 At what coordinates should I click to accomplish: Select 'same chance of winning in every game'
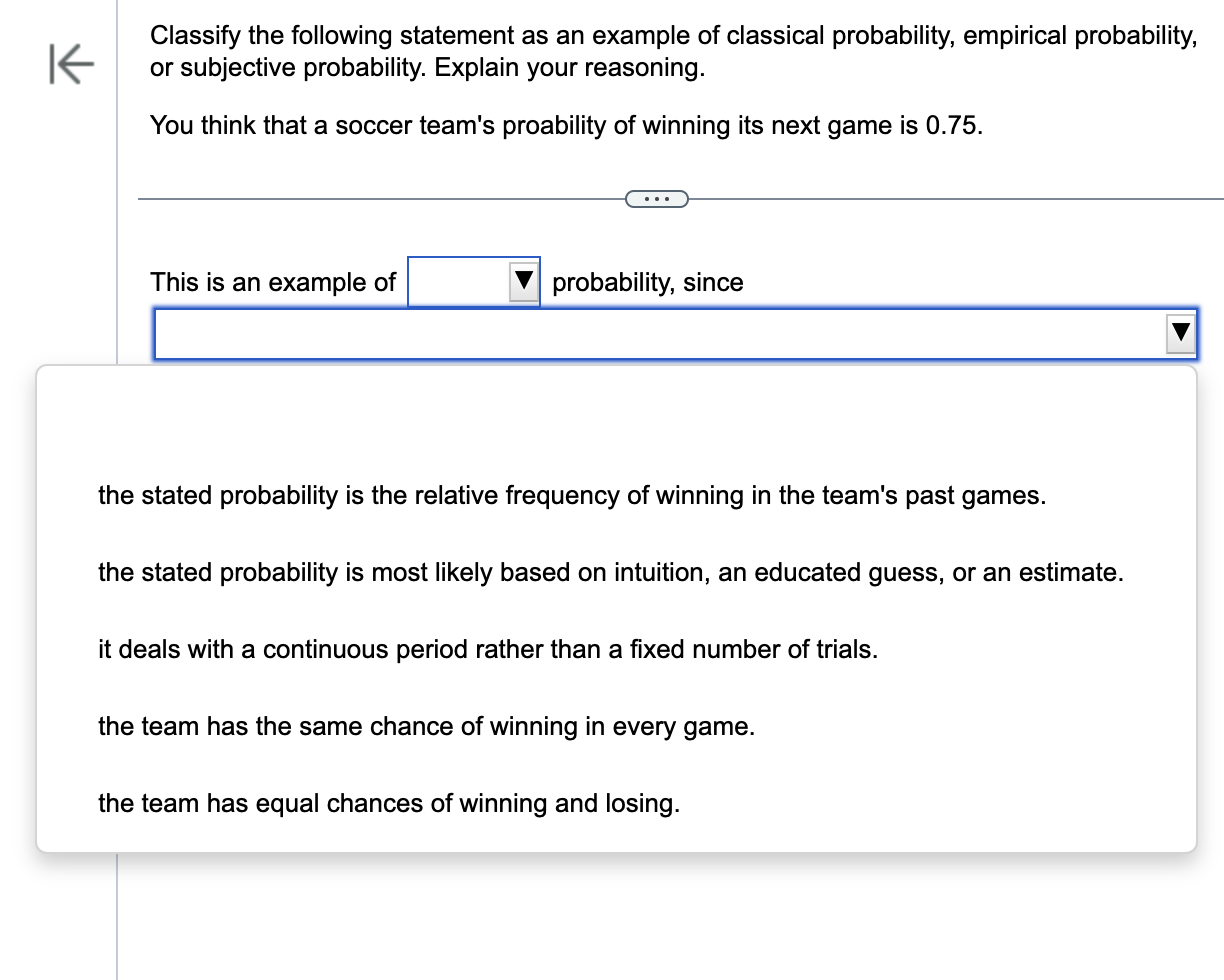[427, 726]
